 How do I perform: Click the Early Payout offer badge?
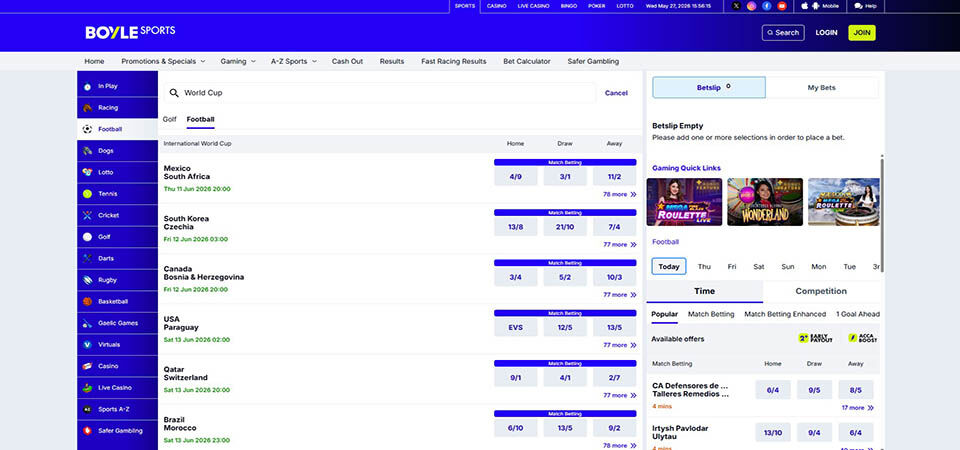[816, 338]
